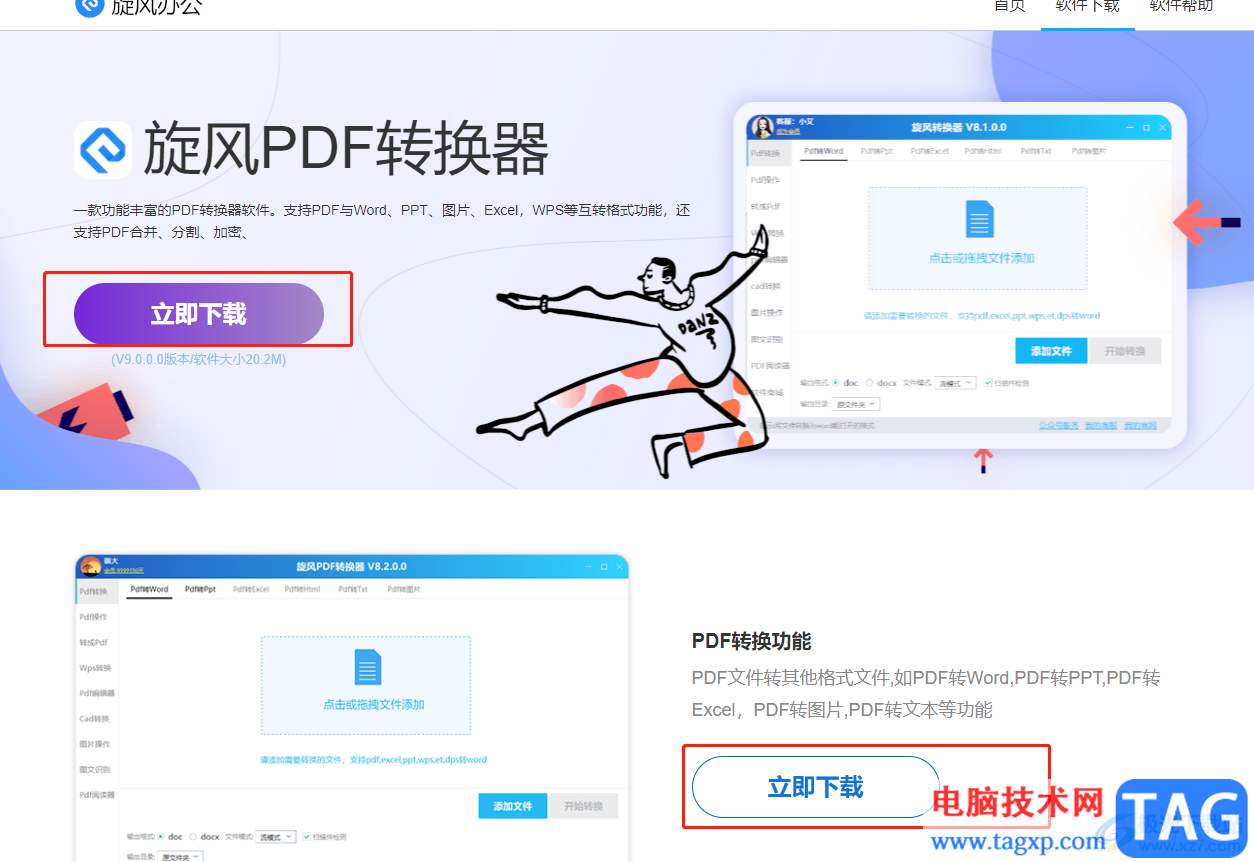1254x862 pixels.
Task: Switch to Pdf转Word tab in V8.2.0.0 window
Action: click(150, 590)
